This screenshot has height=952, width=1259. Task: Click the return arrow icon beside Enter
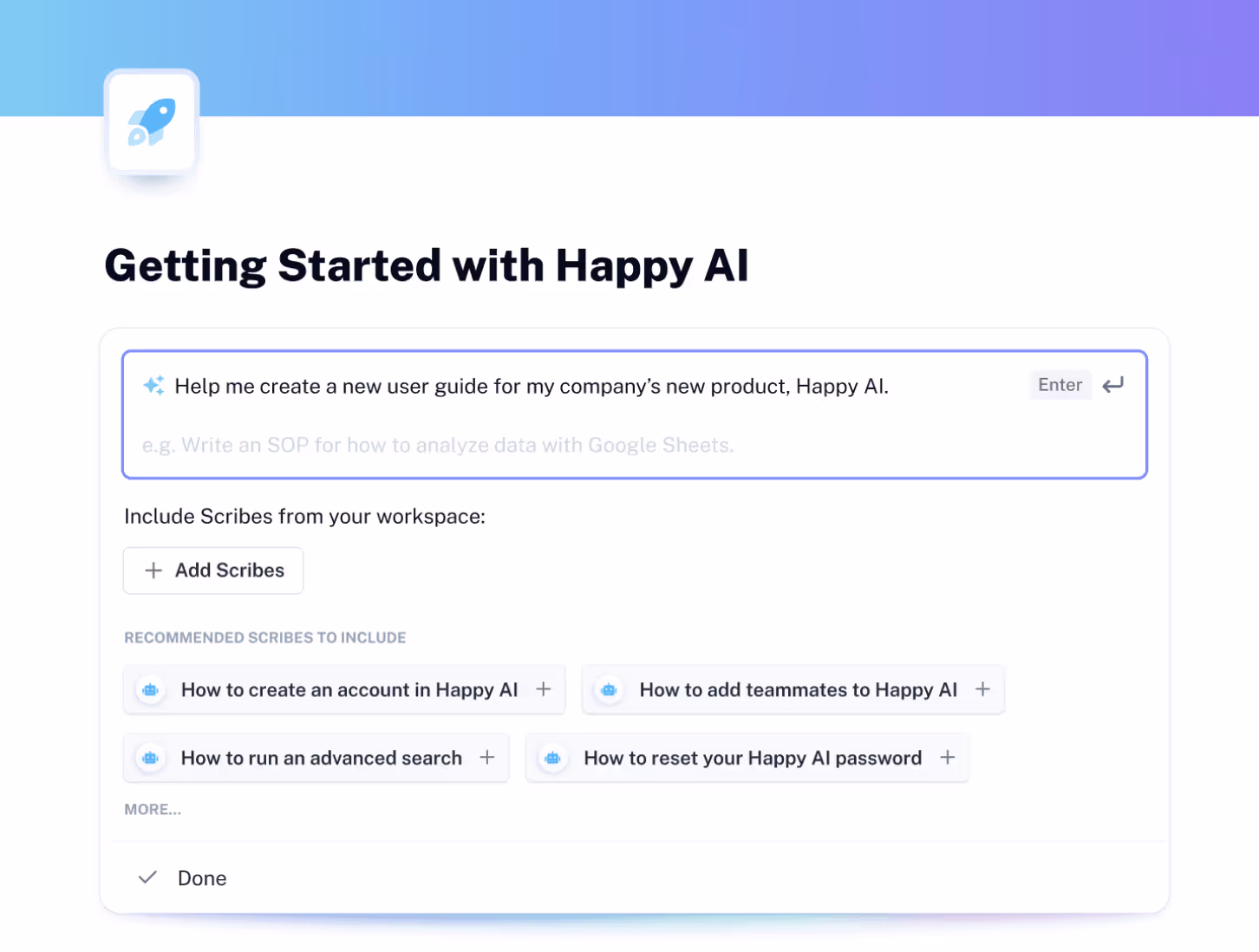click(x=1112, y=385)
